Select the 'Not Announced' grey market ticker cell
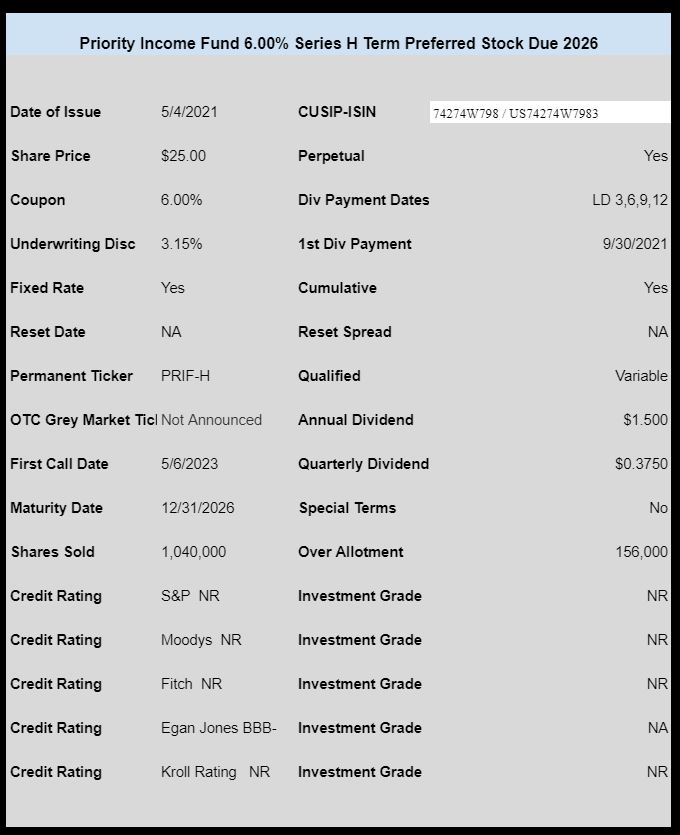 [x=211, y=420]
